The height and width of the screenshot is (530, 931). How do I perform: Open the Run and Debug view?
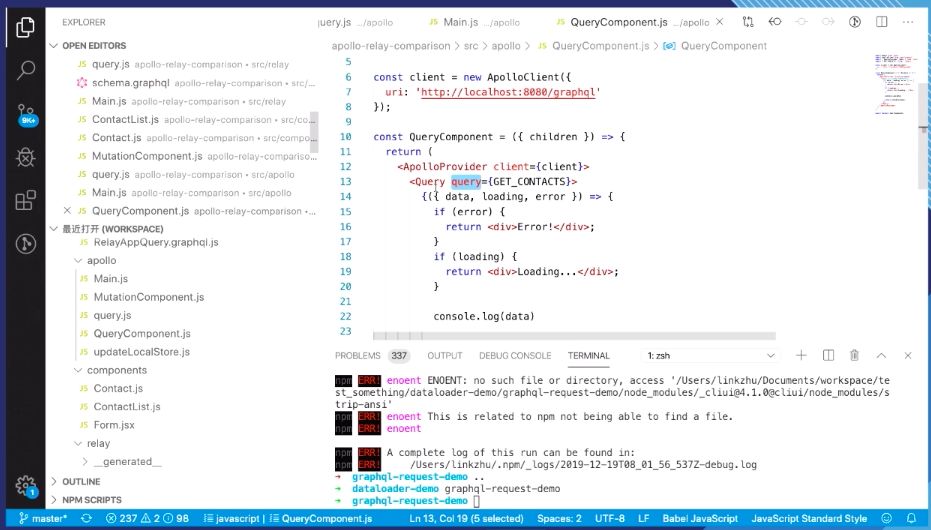(x=26, y=157)
